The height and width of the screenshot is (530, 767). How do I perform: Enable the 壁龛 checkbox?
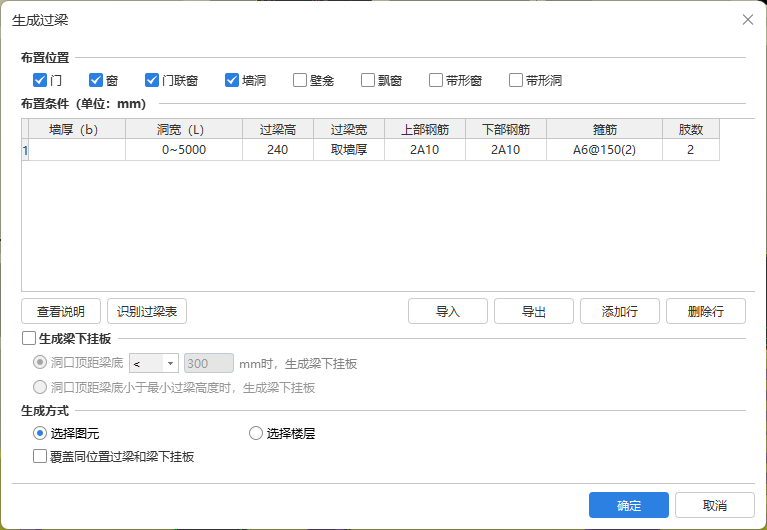click(300, 80)
